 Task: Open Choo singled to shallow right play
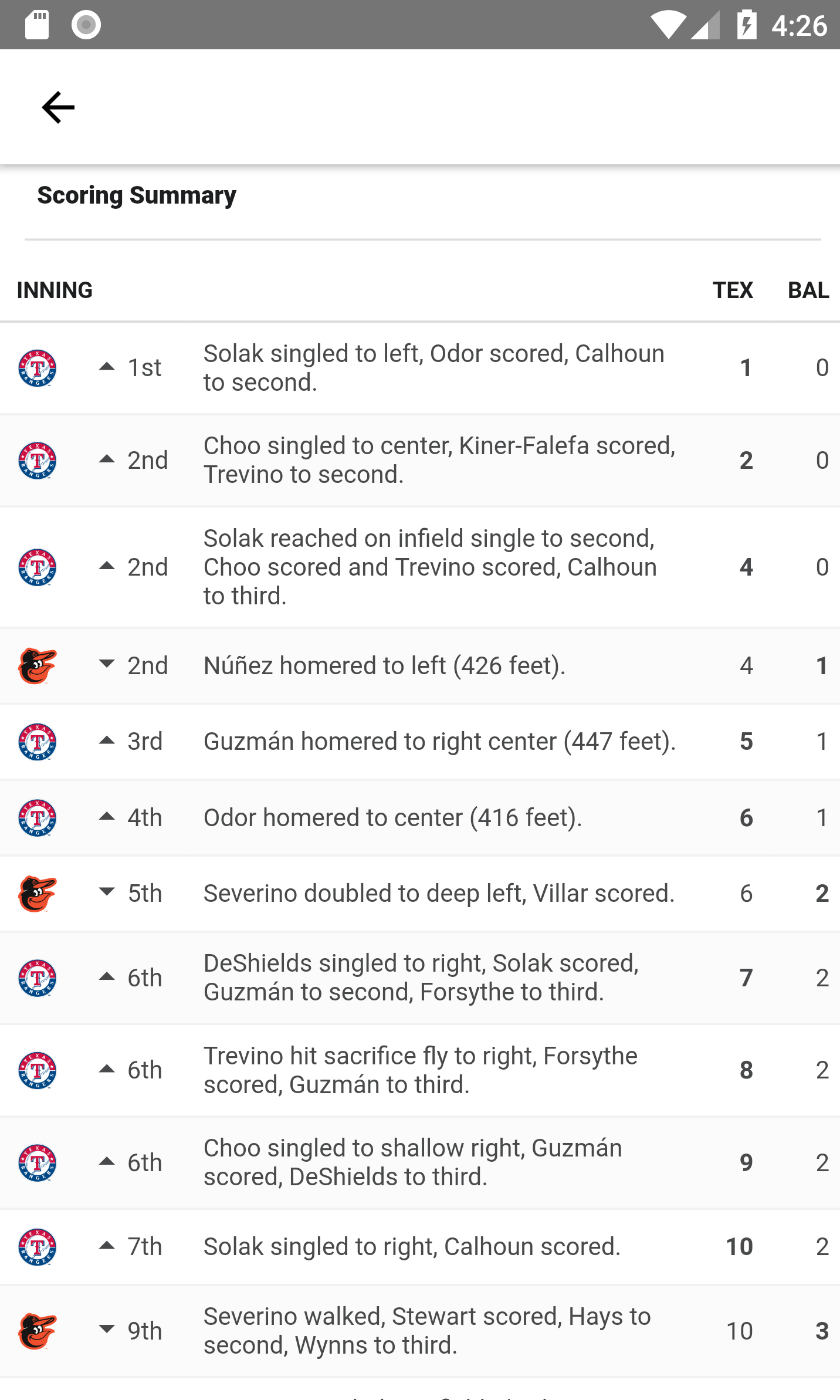pyautogui.click(x=412, y=1162)
